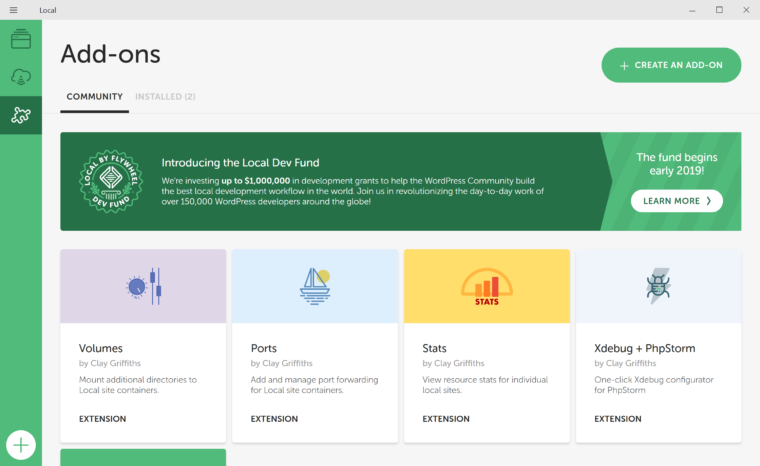Viewport: 760px width, 466px height.
Task: Open the hamburger menu in title bar
Action: [14, 10]
